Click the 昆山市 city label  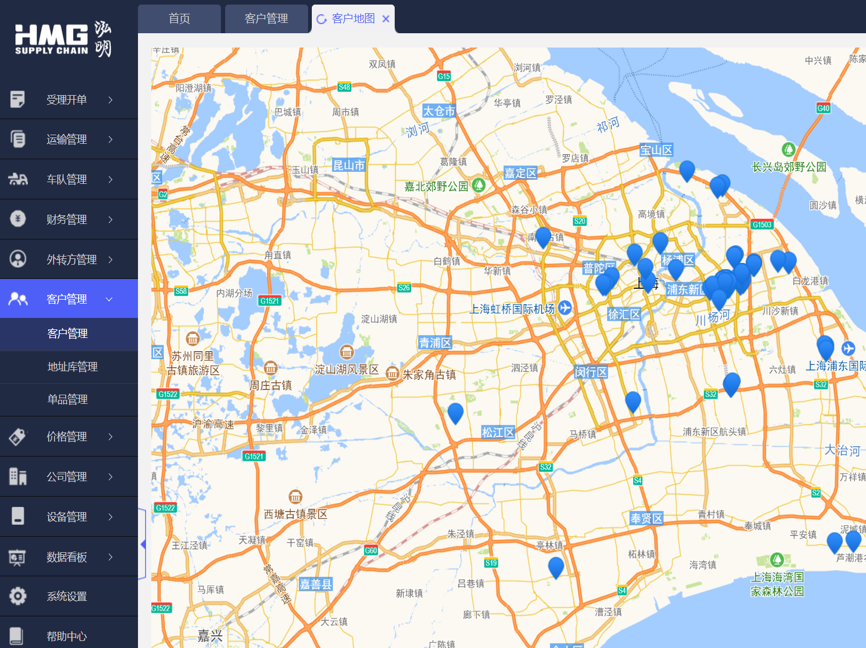[349, 165]
